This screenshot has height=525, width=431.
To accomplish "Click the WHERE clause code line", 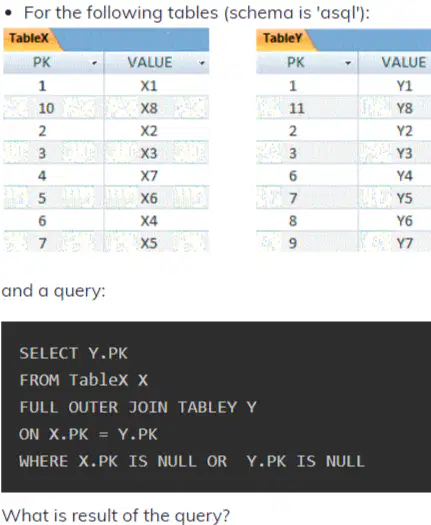I will coord(192,461).
